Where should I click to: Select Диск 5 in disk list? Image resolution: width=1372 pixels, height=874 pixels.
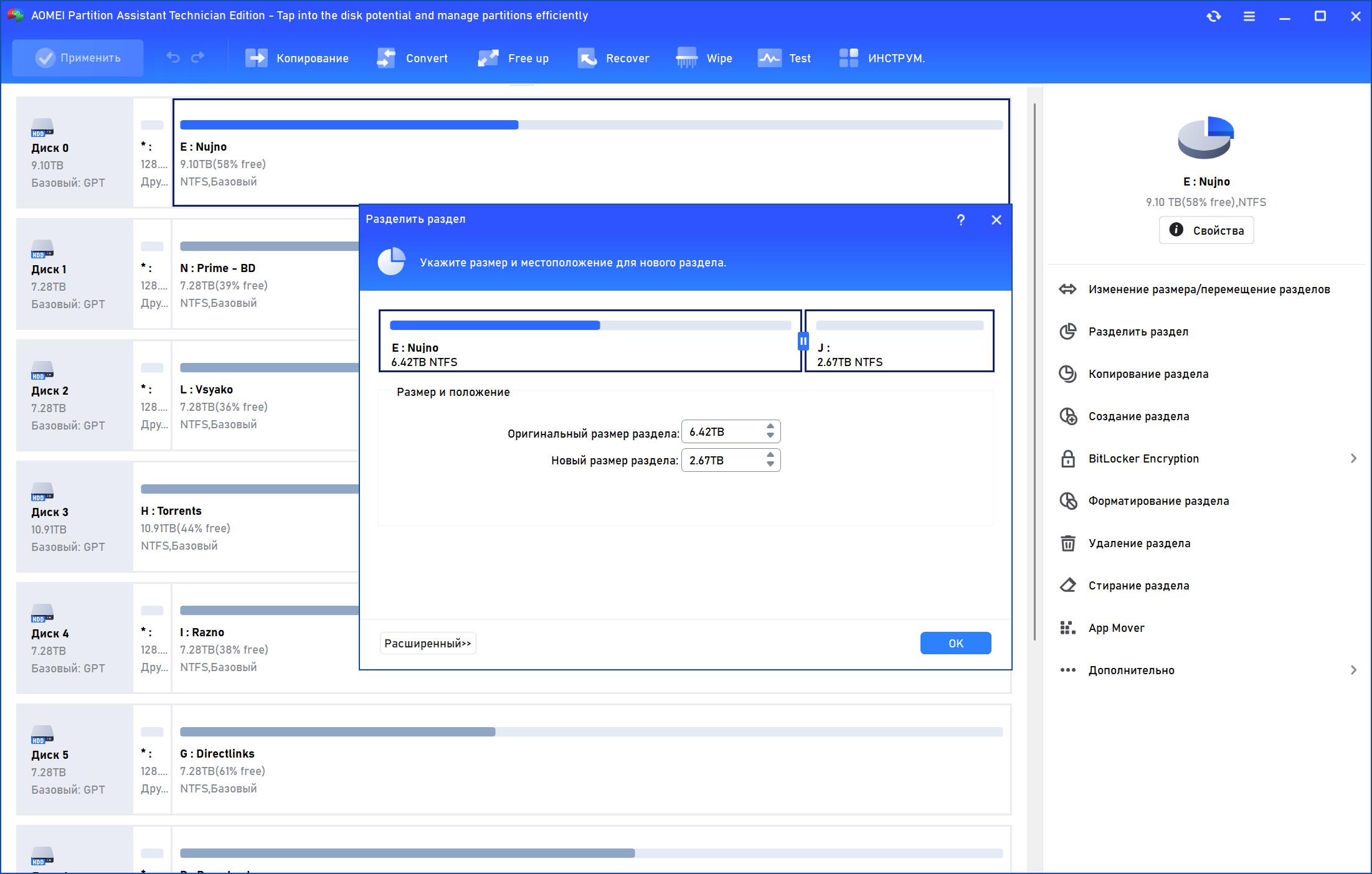(x=74, y=759)
